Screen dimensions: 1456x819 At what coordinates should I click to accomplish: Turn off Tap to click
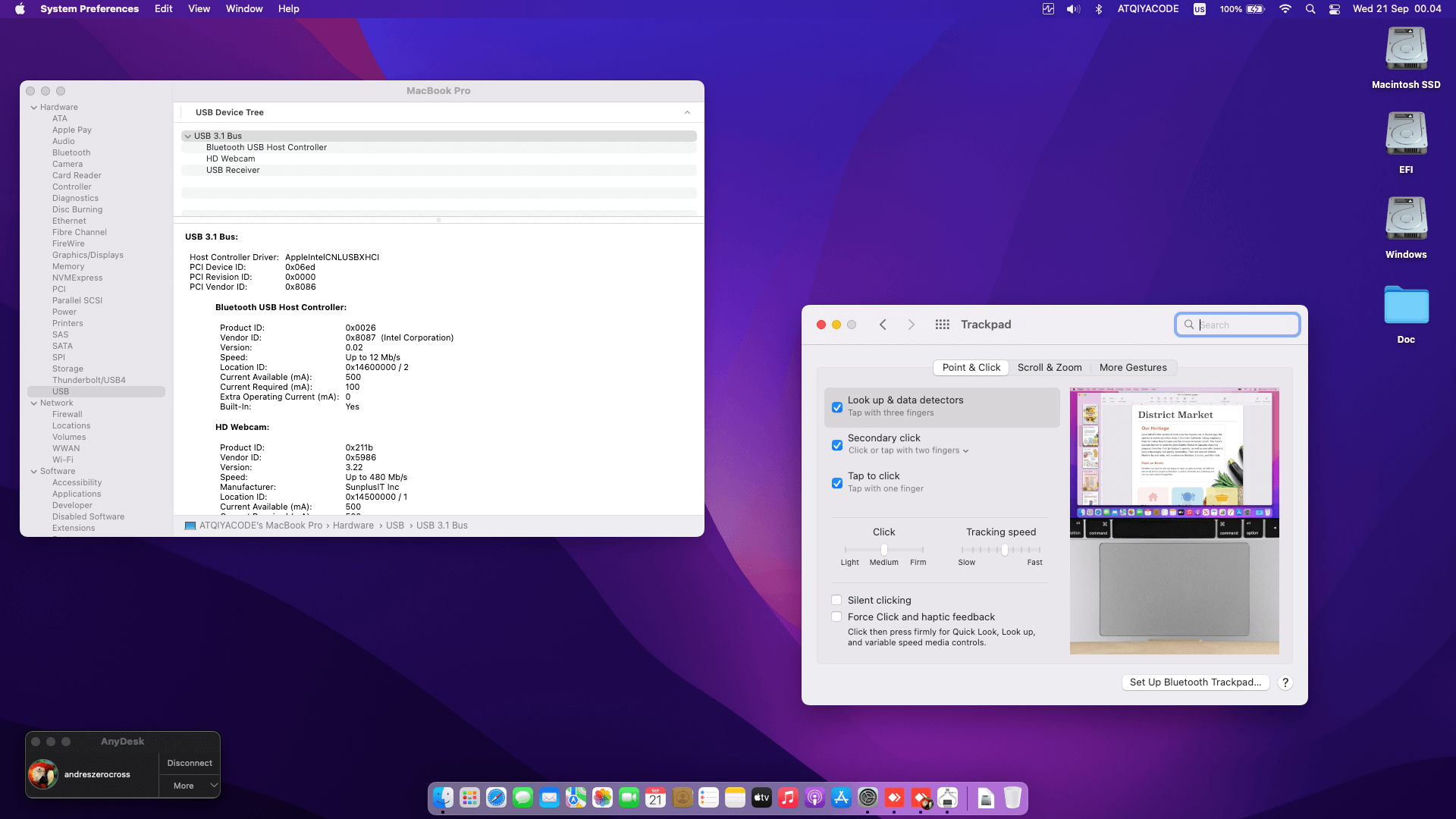pyautogui.click(x=837, y=483)
